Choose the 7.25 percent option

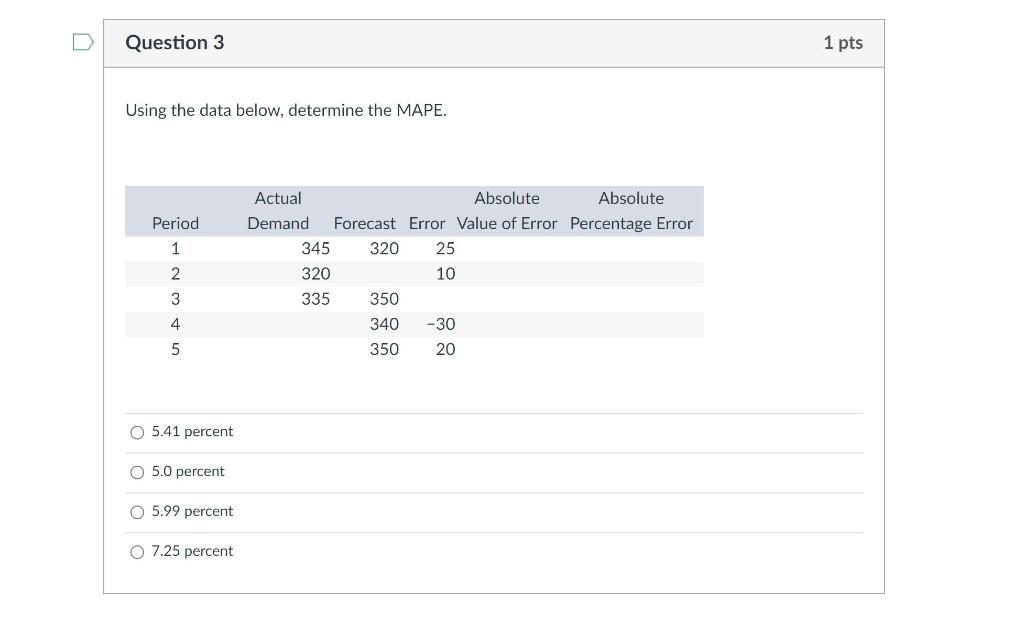point(137,551)
